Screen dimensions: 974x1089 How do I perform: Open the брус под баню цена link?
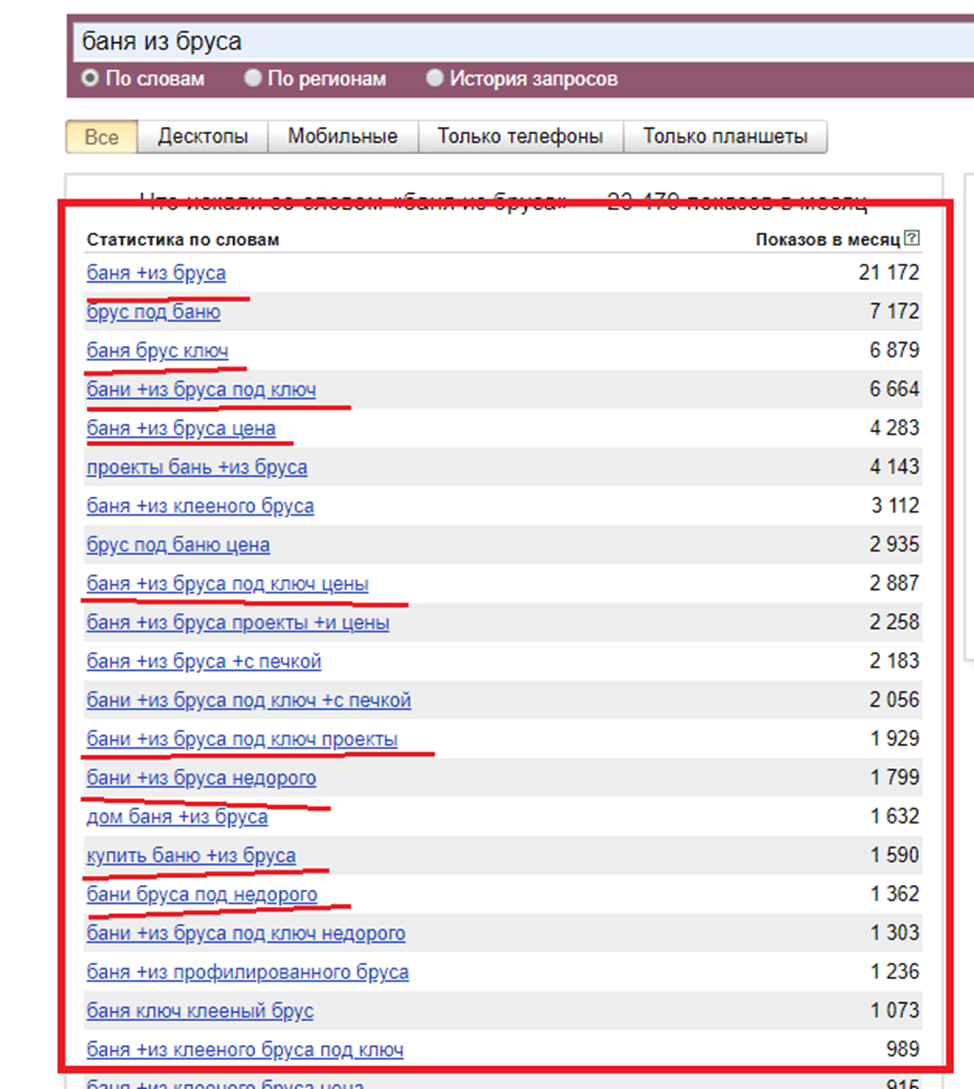(x=178, y=545)
